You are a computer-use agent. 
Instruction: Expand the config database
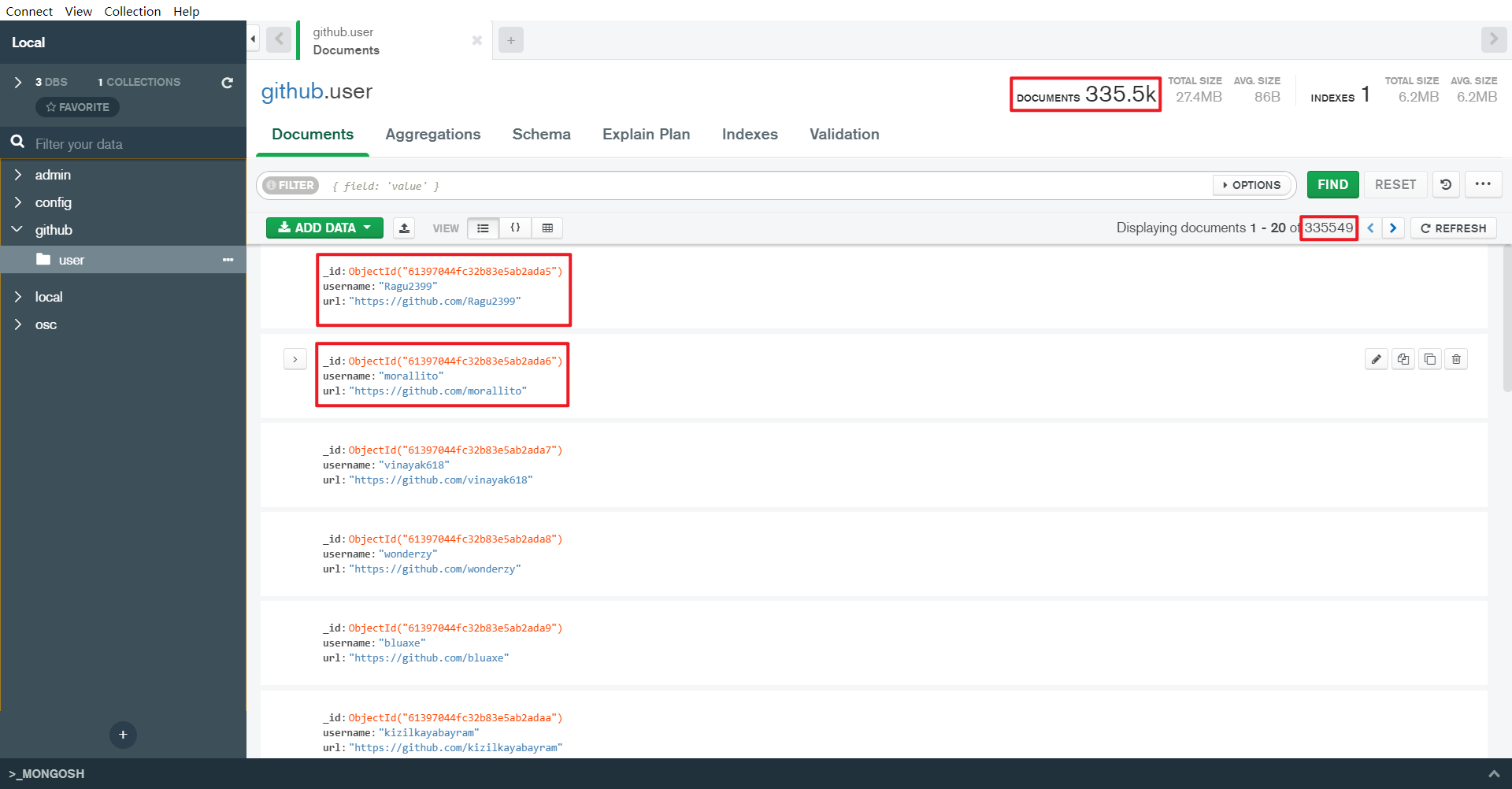pyautogui.click(x=18, y=202)
